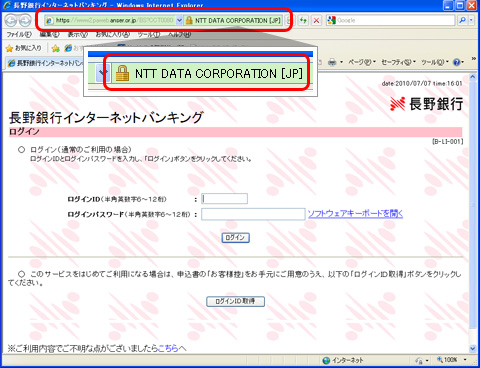The image size is (480, 368).
Task: Open the 表示(V) menu
Action: [78, 34]
